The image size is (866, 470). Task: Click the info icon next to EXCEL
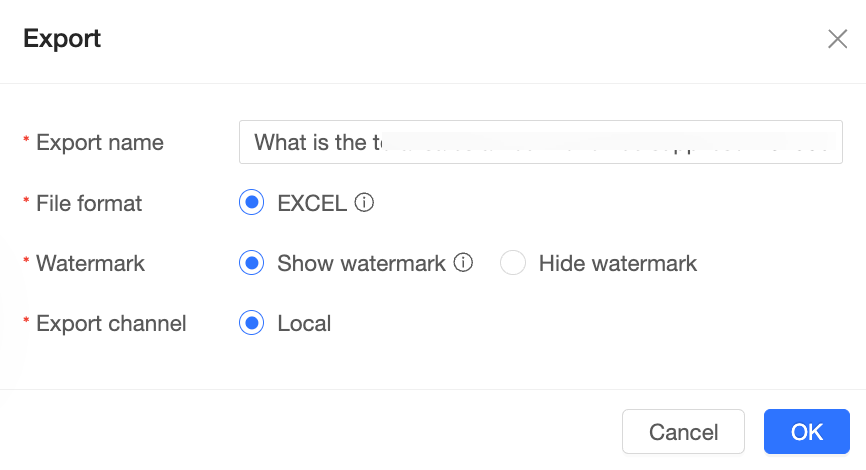click(x=365, y=203)
